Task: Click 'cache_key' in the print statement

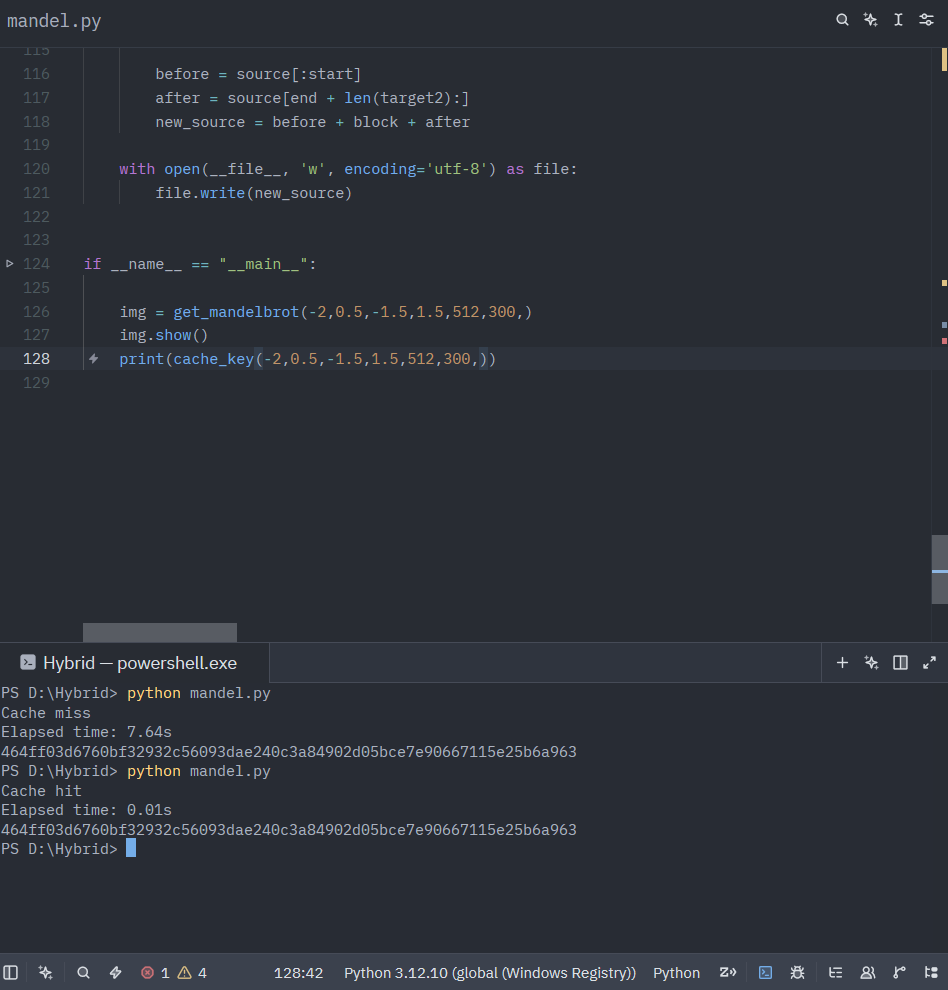Action: [213, 359]
